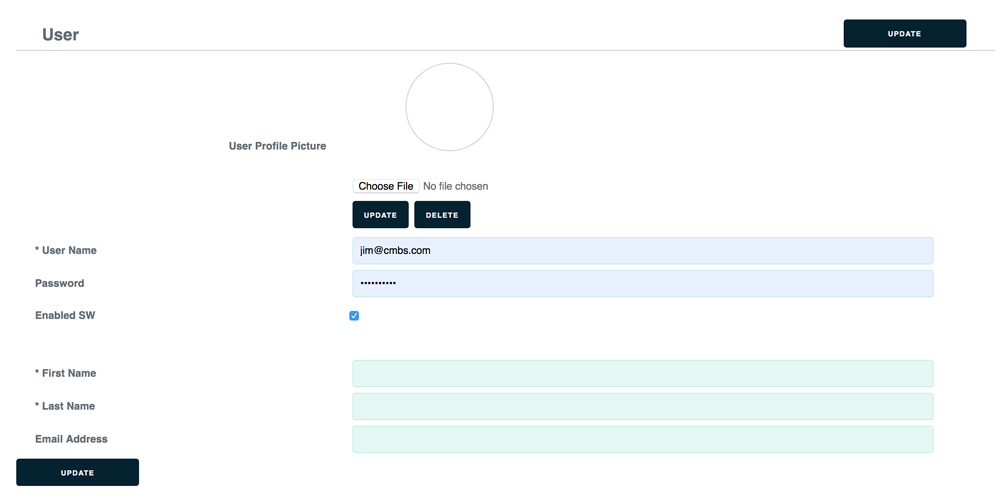This screenshot has height=501, width=1000.
Task: Click into the Password input field
Action: click(x=642, y=284)
